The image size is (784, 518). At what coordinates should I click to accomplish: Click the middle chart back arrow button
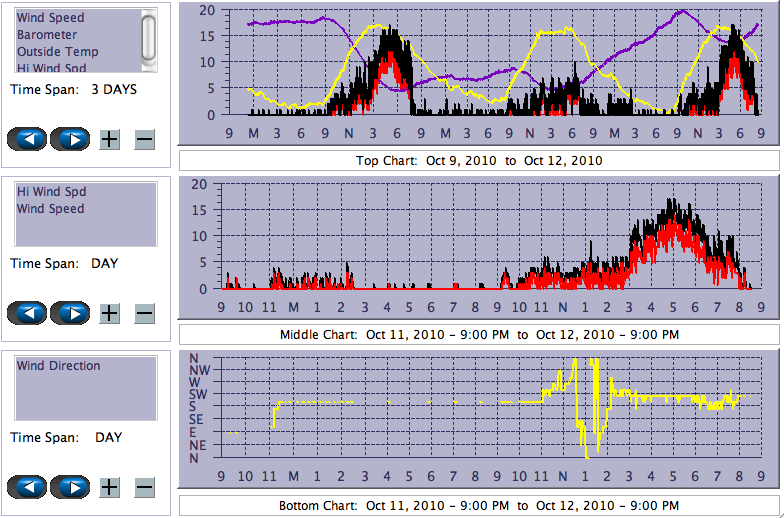(27, 313)
